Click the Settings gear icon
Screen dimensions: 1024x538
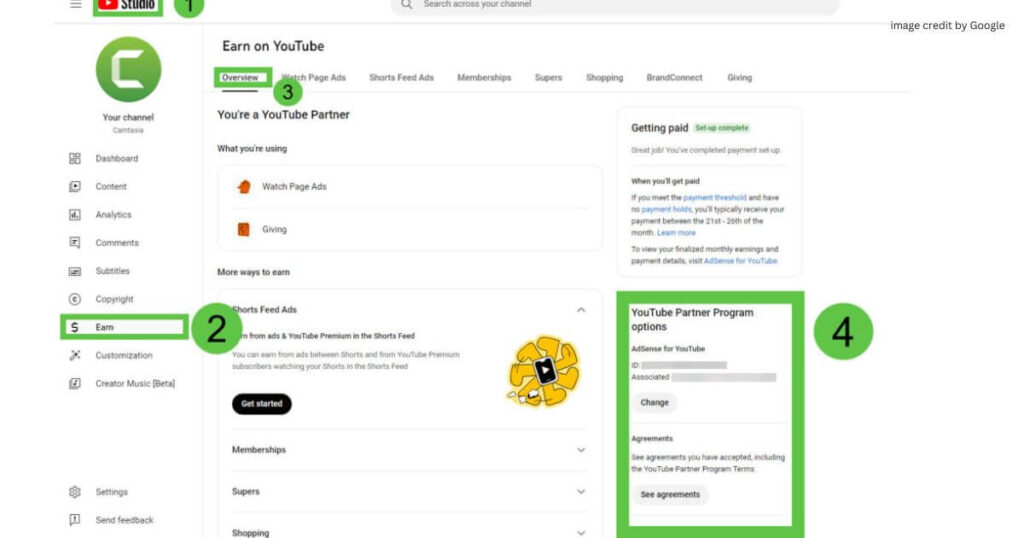pyautogui.click(x=75, y=492)
